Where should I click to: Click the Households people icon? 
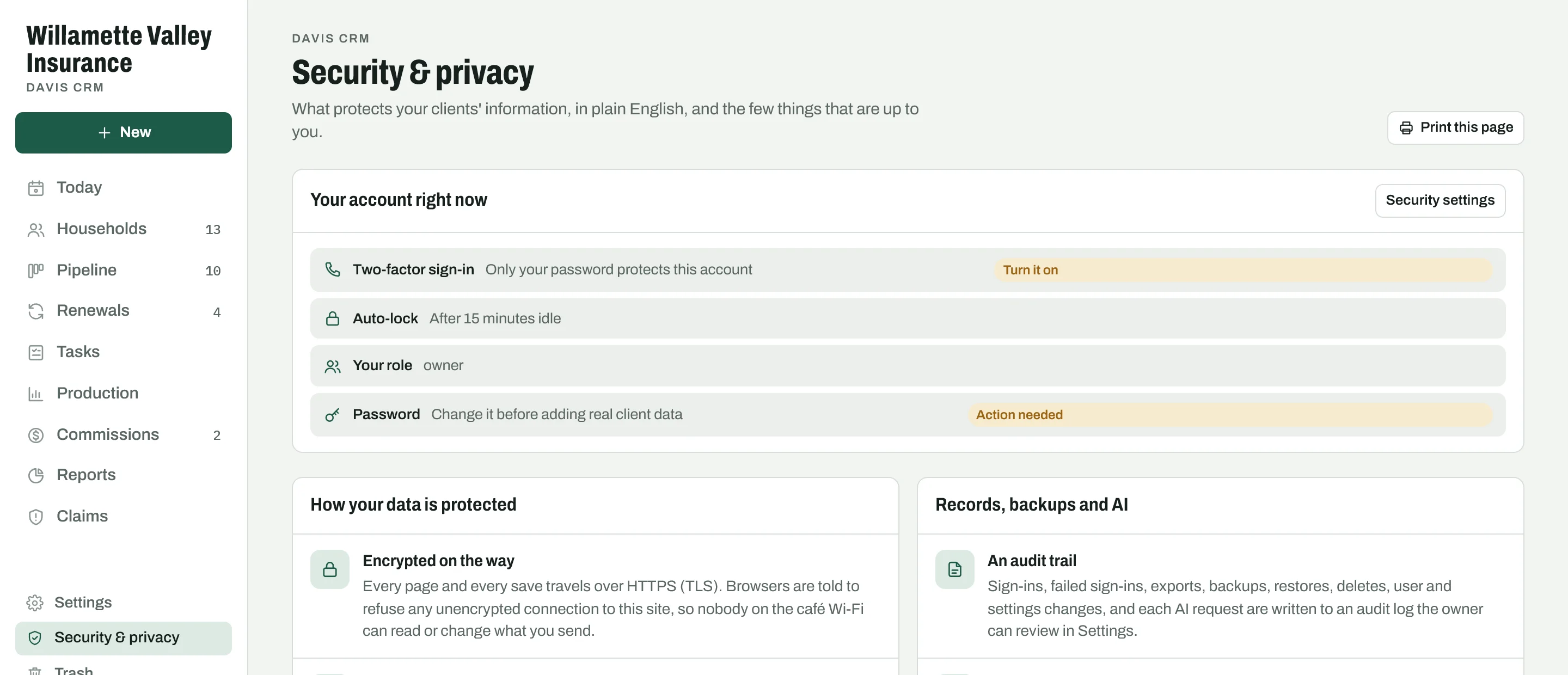pyautogui.click(x=36, y=230)
